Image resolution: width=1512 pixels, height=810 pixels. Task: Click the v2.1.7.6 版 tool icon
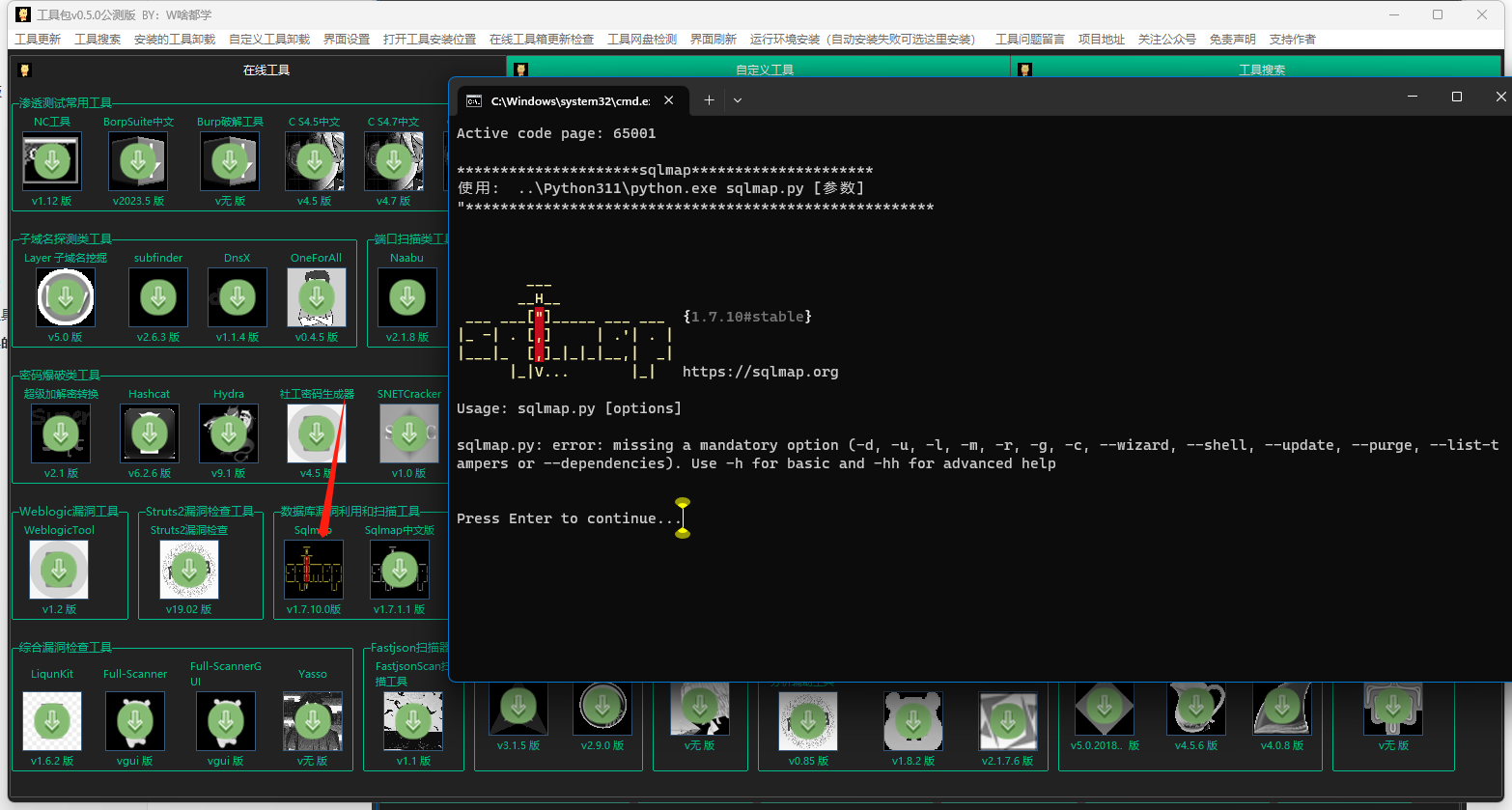coord(1008,721)
